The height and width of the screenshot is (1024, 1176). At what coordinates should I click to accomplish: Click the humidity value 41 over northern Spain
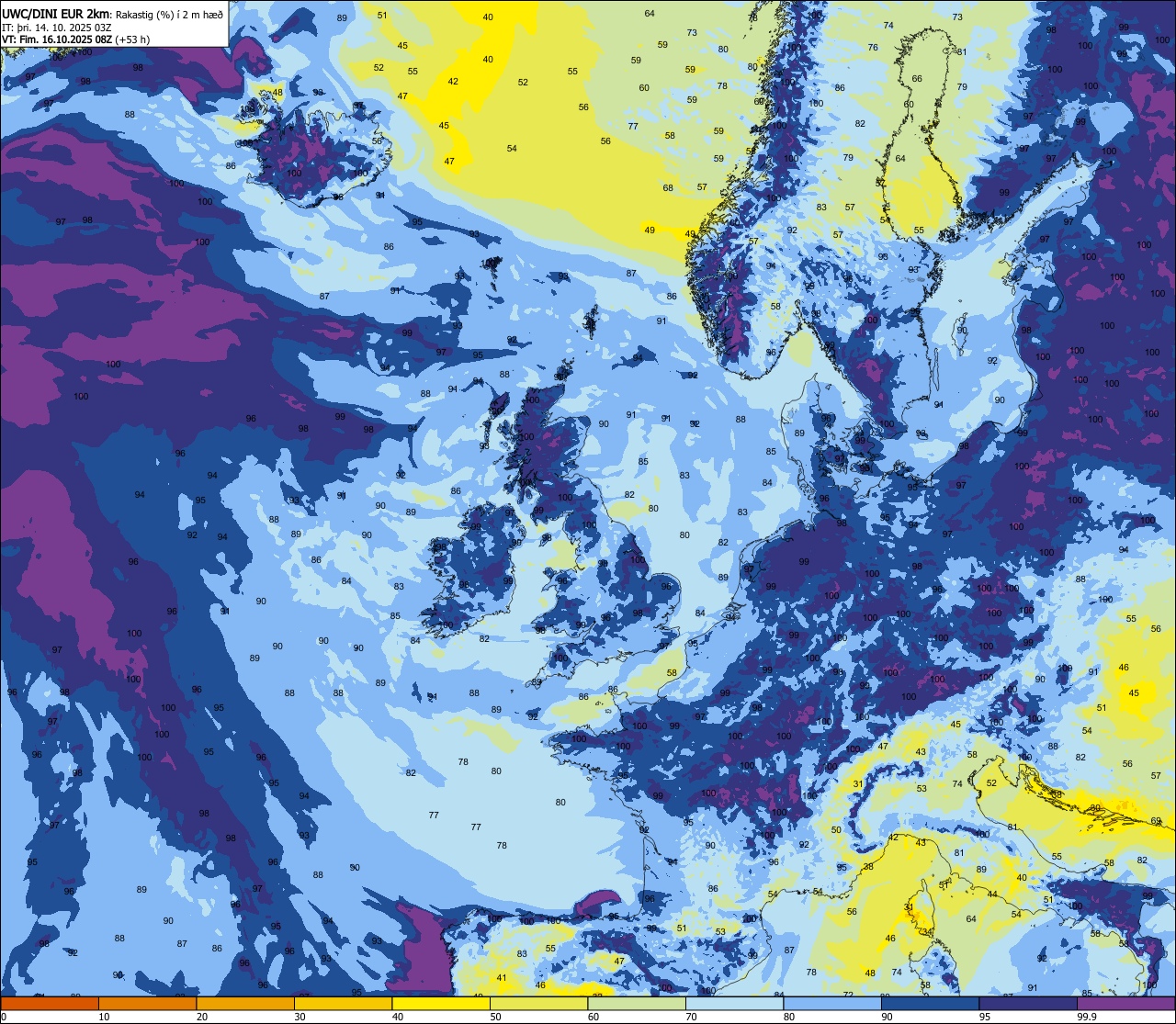[502, 978]
